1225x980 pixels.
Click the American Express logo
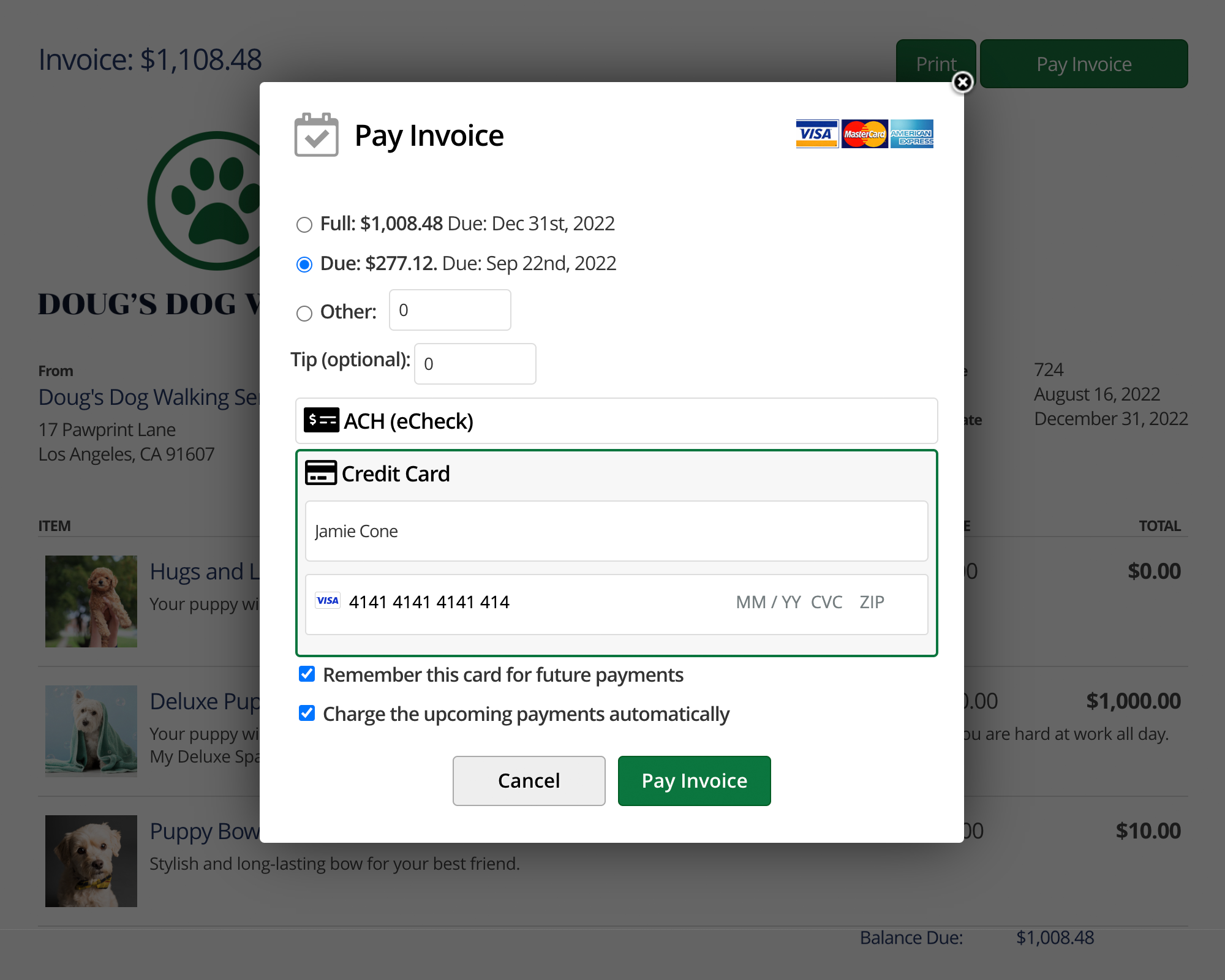click(911, 134)
